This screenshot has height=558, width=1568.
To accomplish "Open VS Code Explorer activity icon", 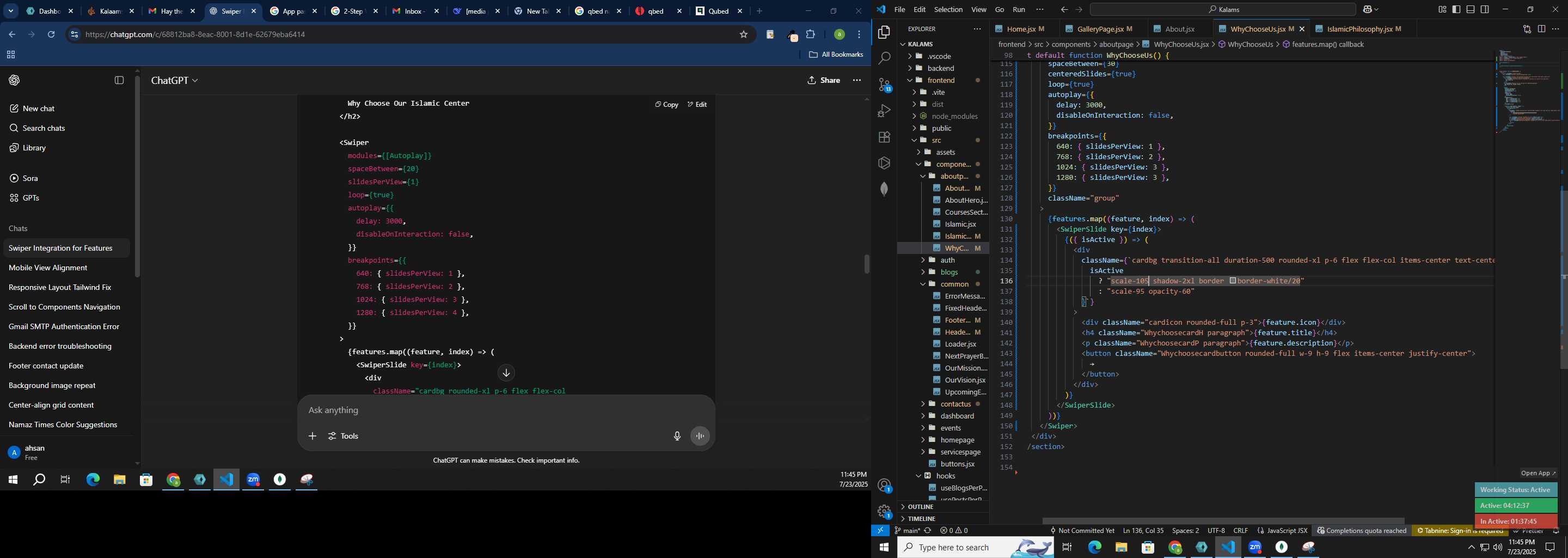I will point(884,32).
